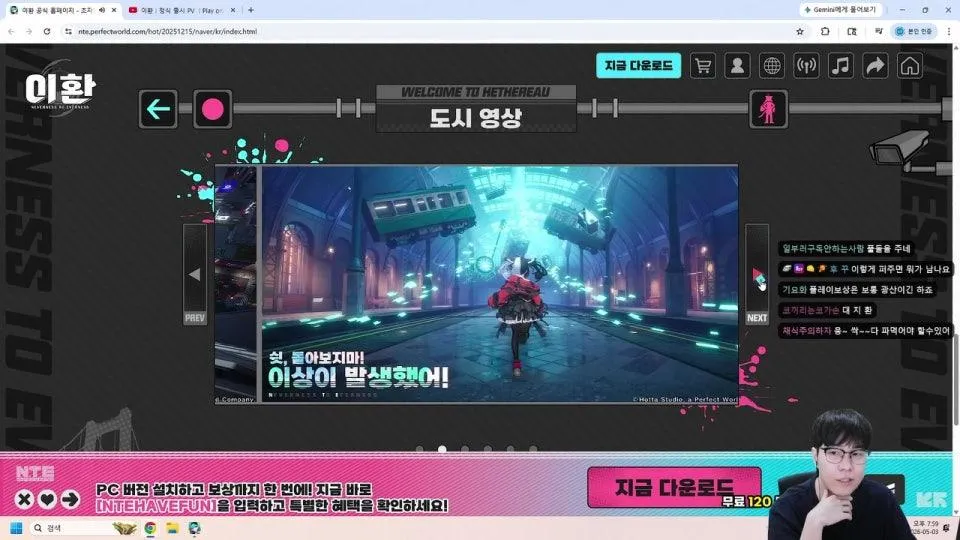Select the partially visible previous video thumbnail
Screen dimensions: 960x540
coord(236,284)
